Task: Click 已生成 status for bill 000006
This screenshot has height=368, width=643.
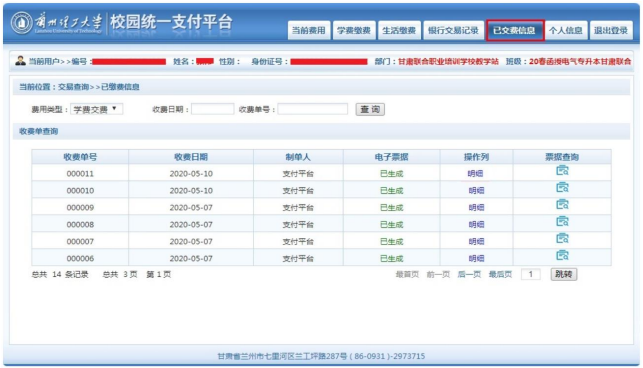Action: 392,258
